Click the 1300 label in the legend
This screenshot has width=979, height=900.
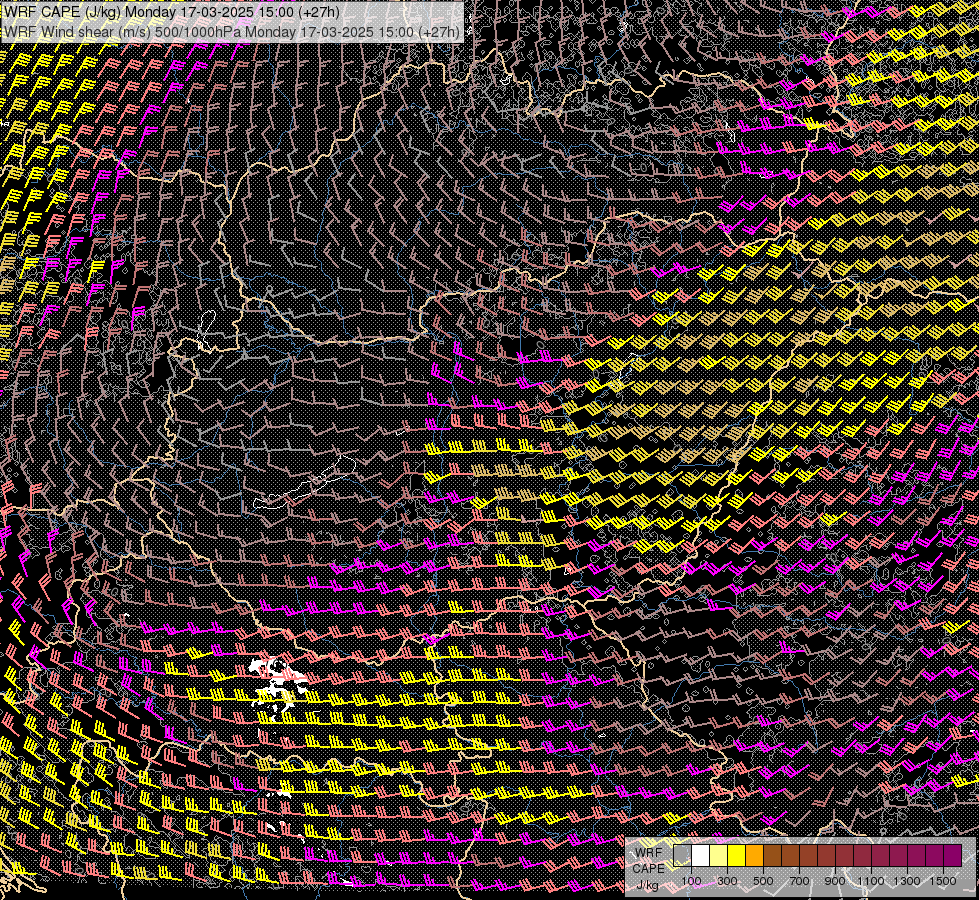coord(907,881)
